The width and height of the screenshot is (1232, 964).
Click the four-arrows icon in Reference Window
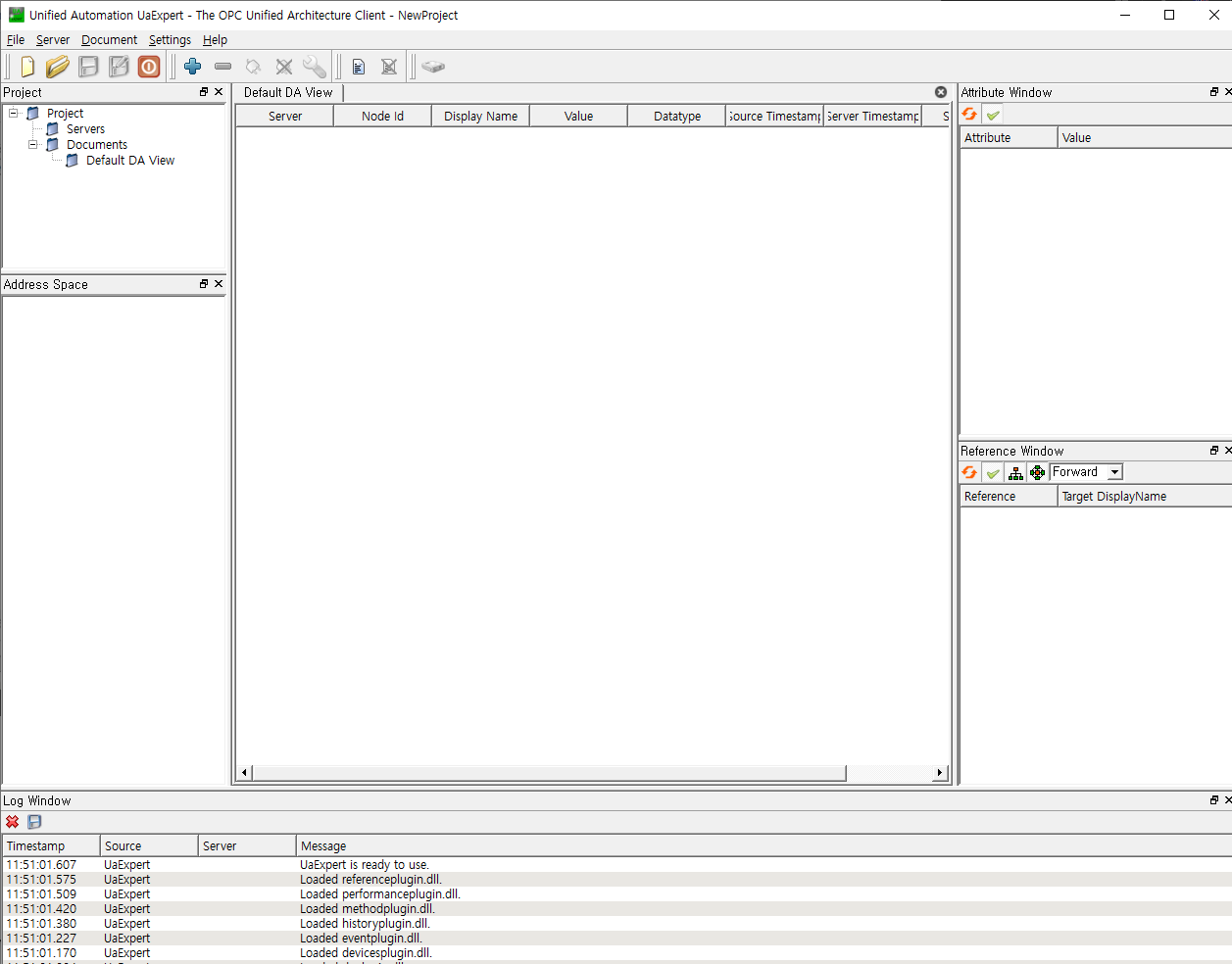(1037, 473)
